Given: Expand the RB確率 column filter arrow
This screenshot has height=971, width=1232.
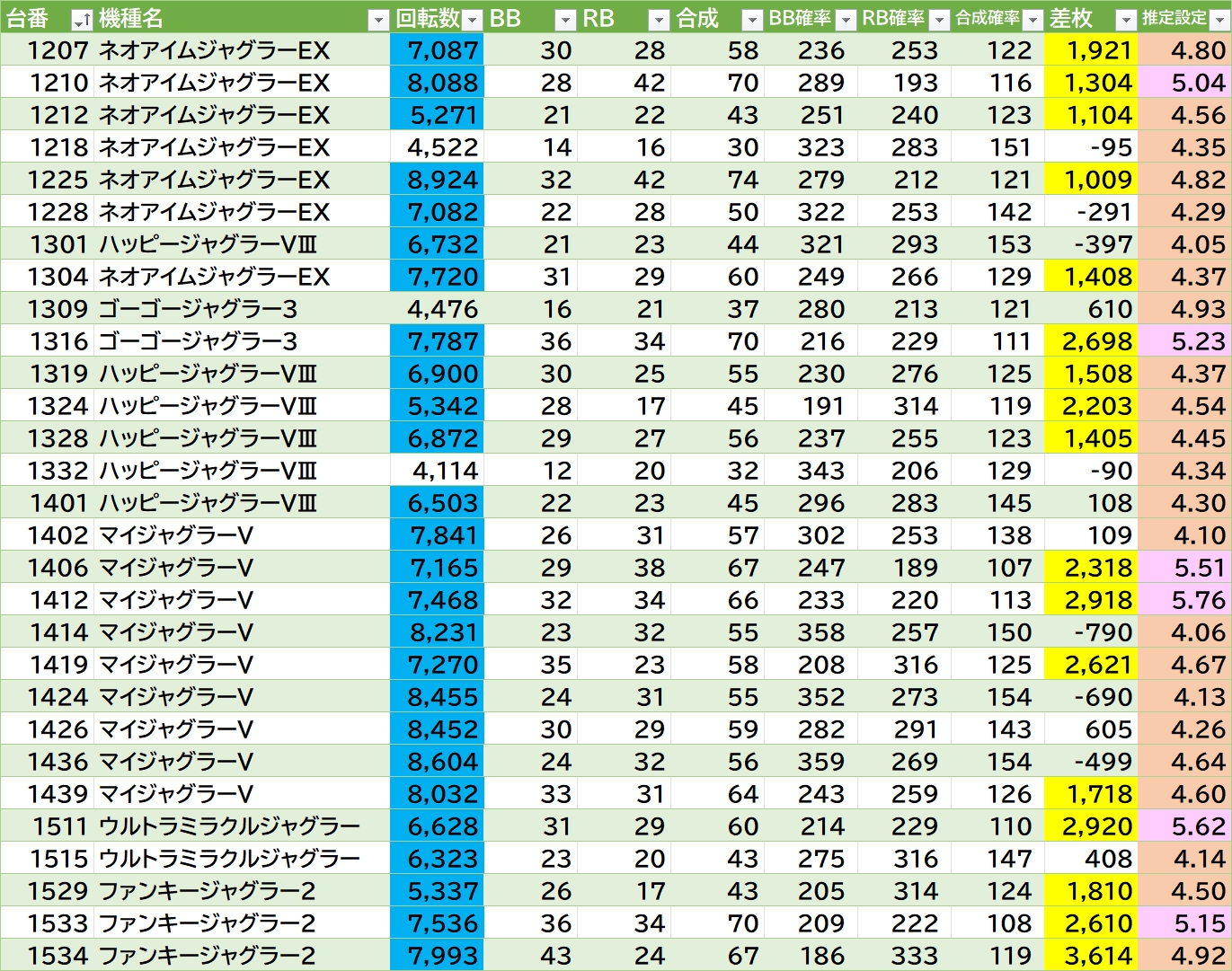Looking at the screenshot, I should [x=939, y=20].
